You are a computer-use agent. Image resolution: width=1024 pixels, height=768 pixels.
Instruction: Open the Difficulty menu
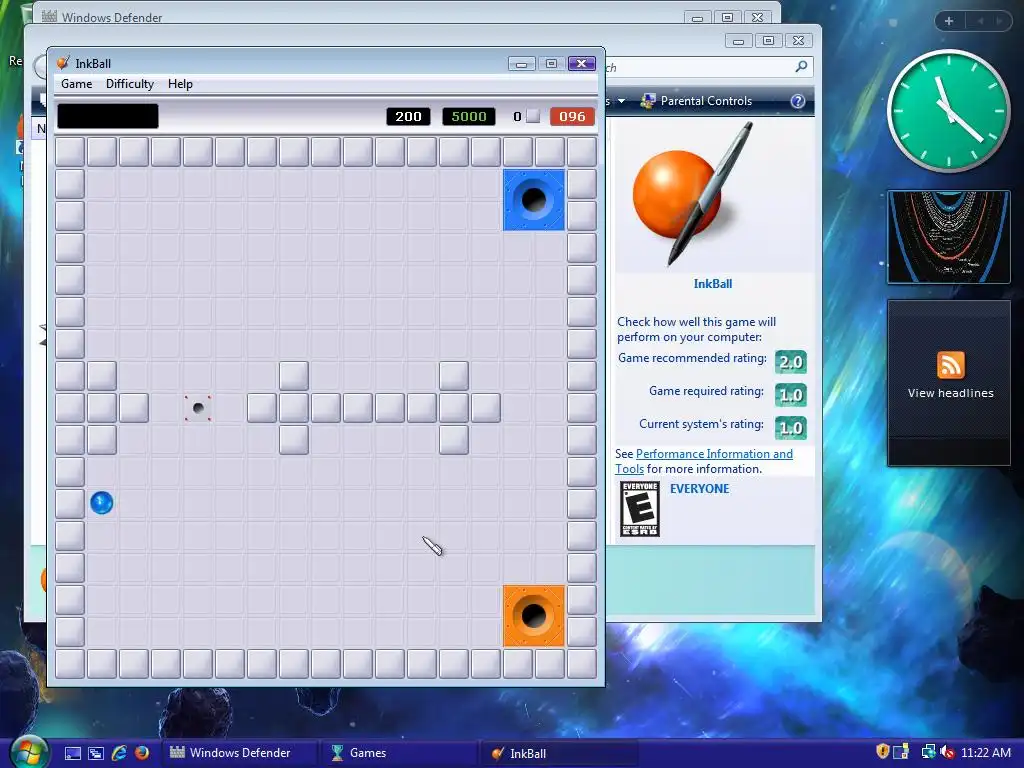[x=129, y=84]
